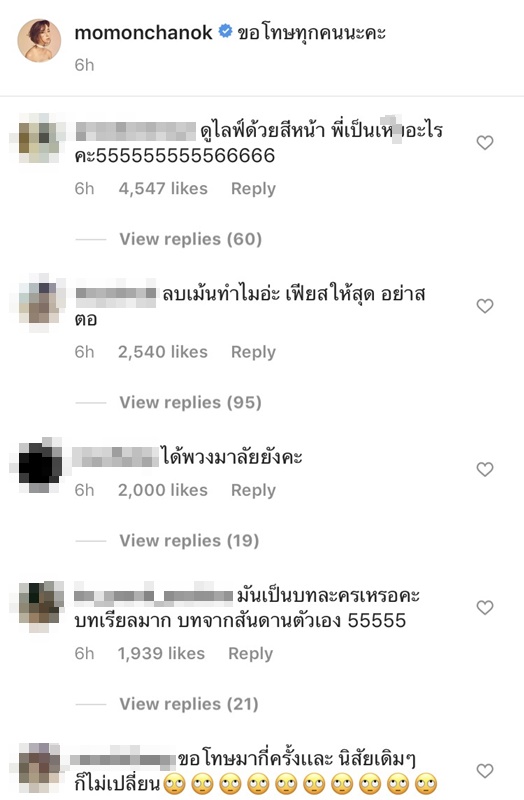Reply to the 2,540 likes comment
524x800 pixels.
pos(254,352)
